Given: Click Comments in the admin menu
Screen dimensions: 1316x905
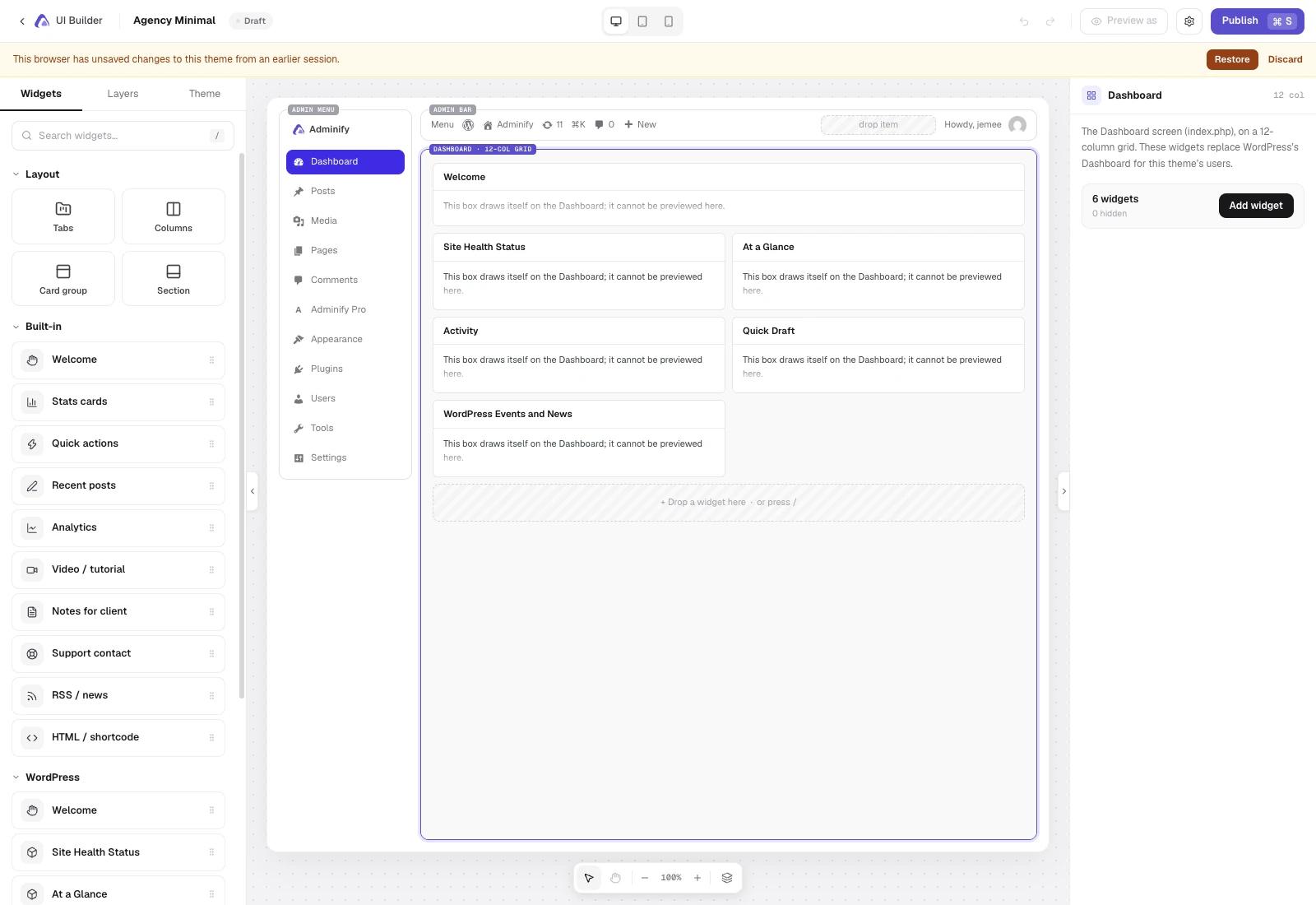Looking at the screenshot, I should point(345,281).
